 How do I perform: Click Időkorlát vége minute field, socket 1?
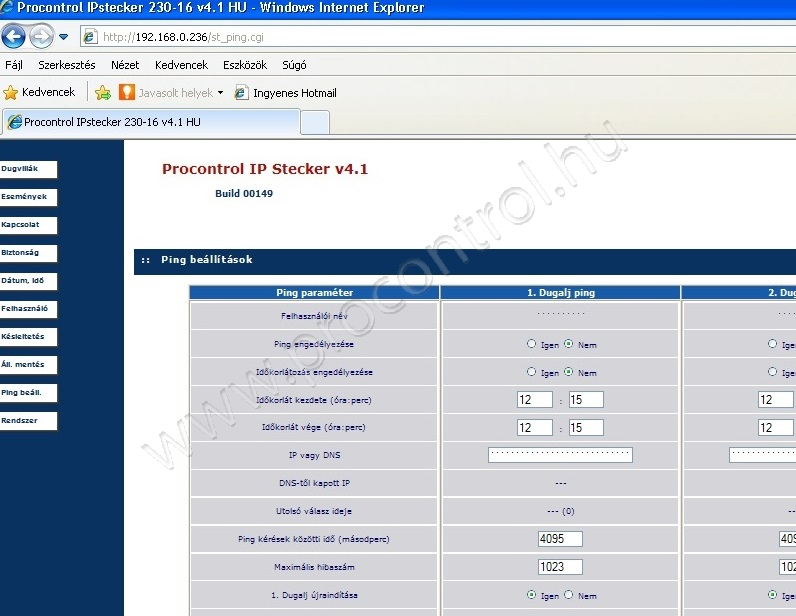pyautogui.click(x=586, y=428)
